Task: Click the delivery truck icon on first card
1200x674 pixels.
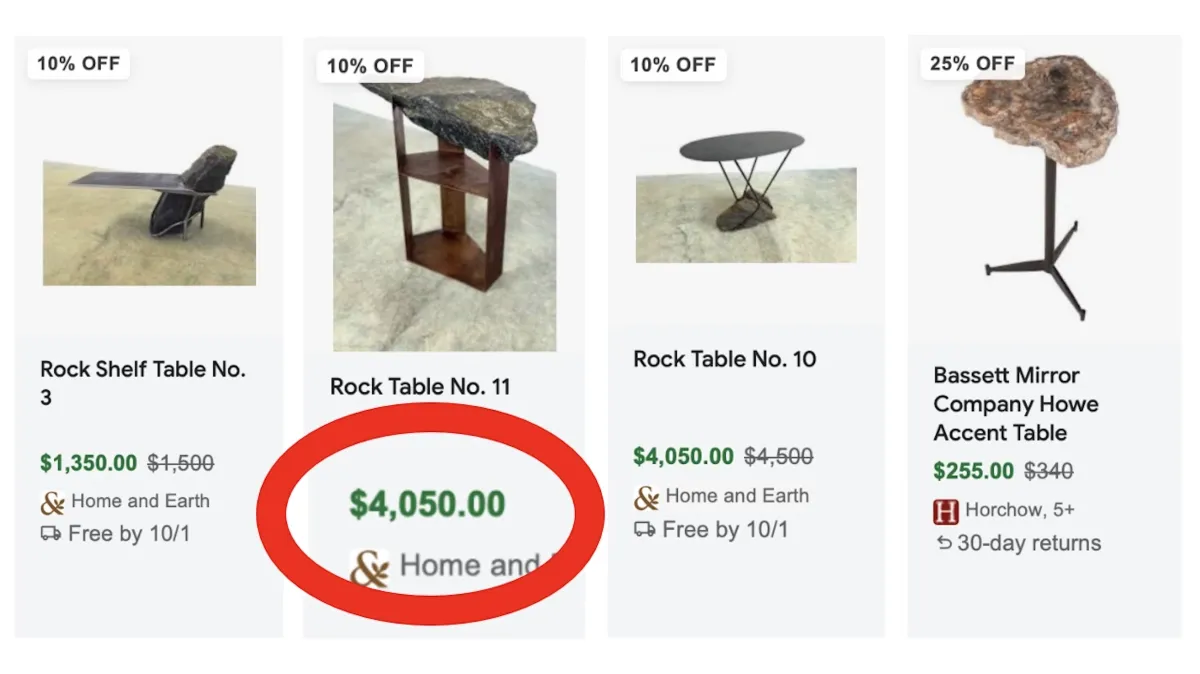Action: pos(50,534)
